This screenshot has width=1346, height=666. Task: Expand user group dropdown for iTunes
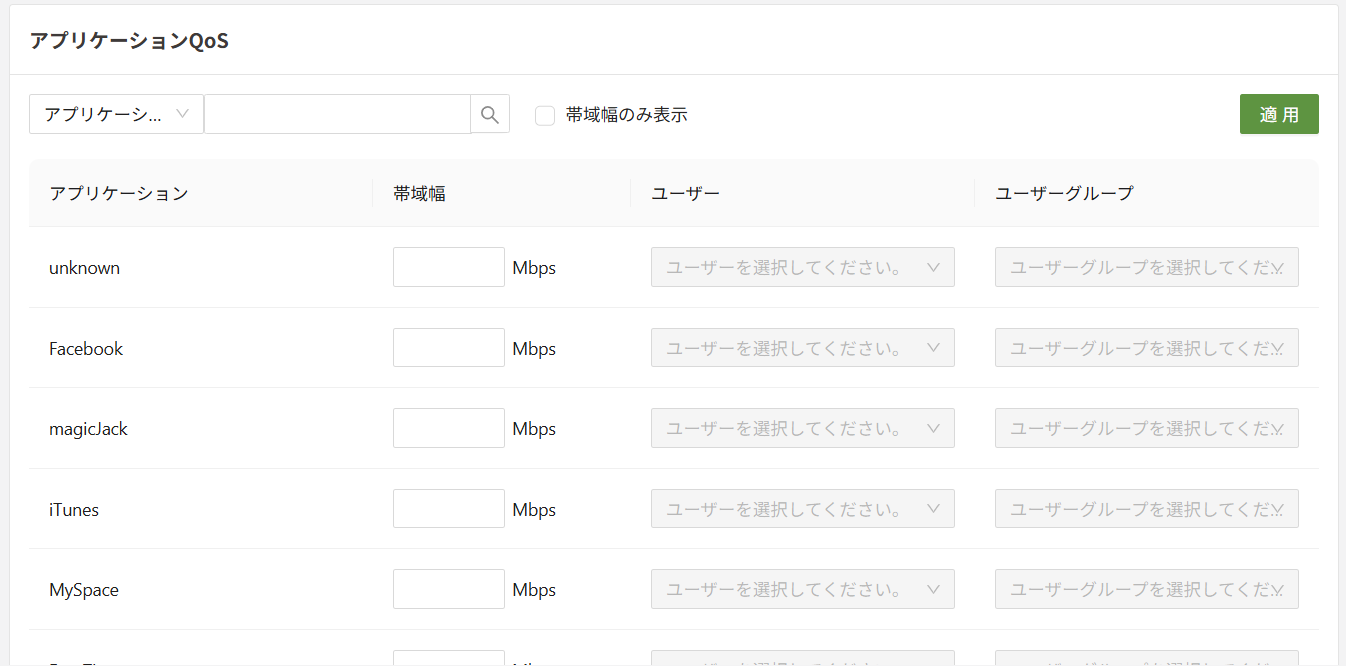coord(1146,509)
